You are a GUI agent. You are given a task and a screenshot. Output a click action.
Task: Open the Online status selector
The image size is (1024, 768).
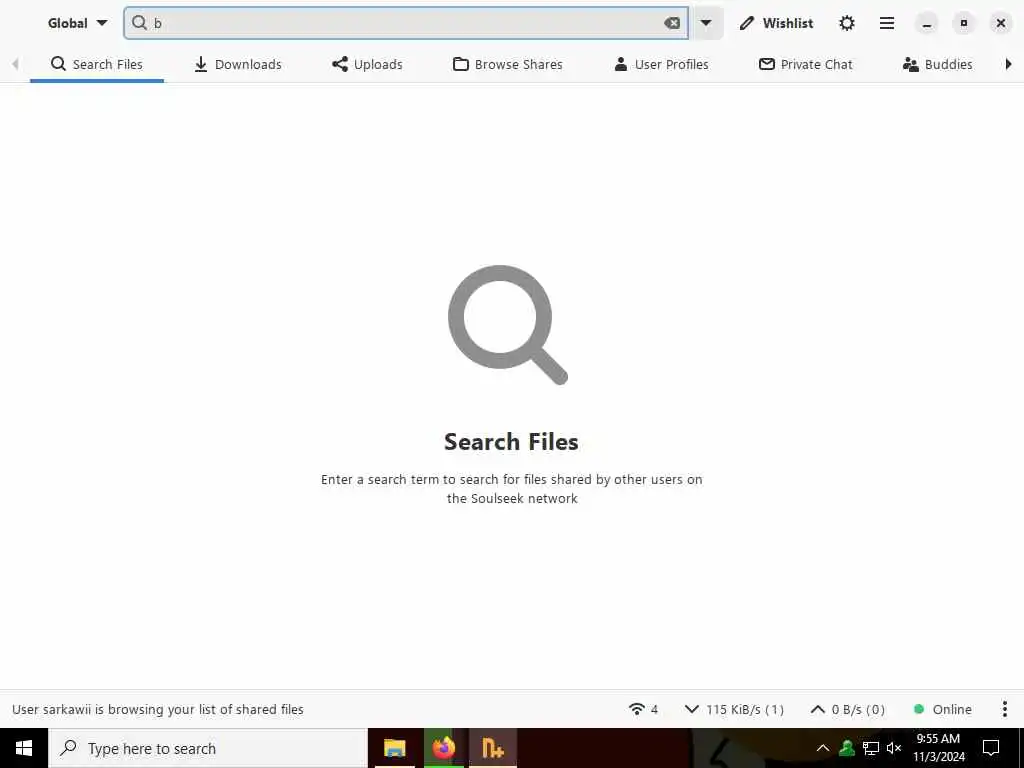click(x=942, y=709)
